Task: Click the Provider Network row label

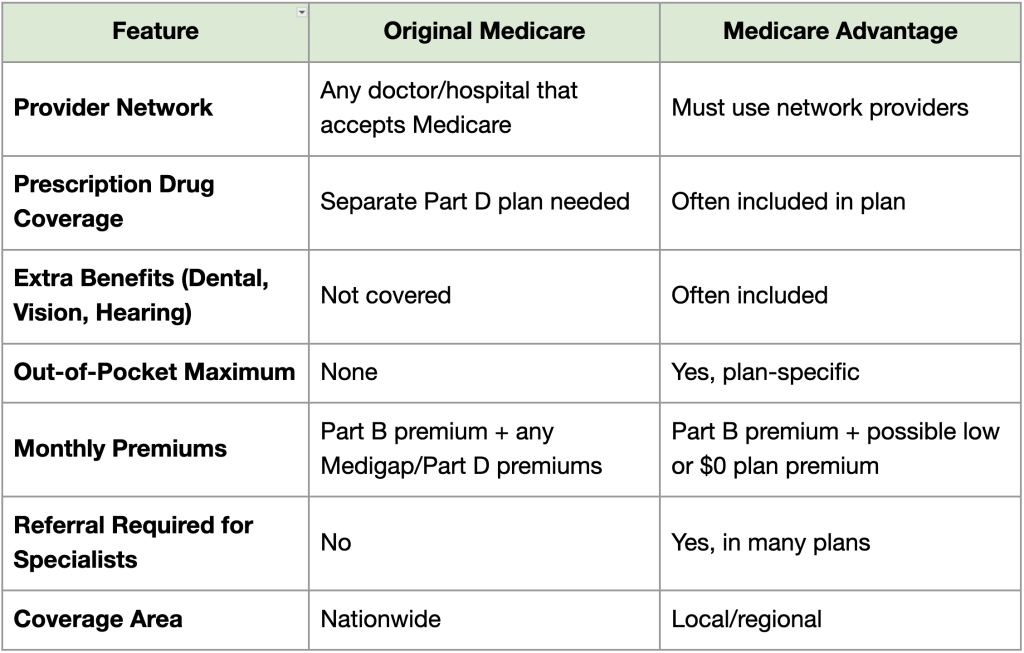Action: pyautogui.click(x=113, y=107)
